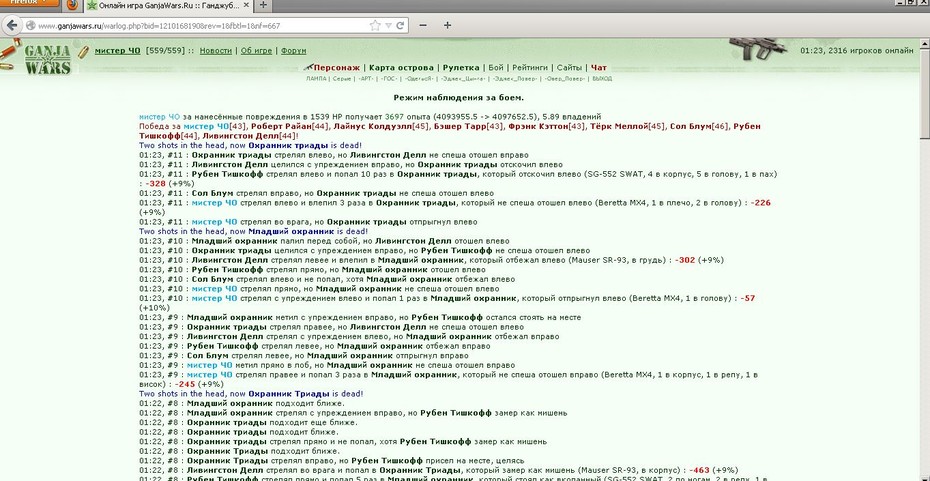Click the globe site identity icon
Image resolution: width=930 pixels, height=481 pixels.
[30, 26]
